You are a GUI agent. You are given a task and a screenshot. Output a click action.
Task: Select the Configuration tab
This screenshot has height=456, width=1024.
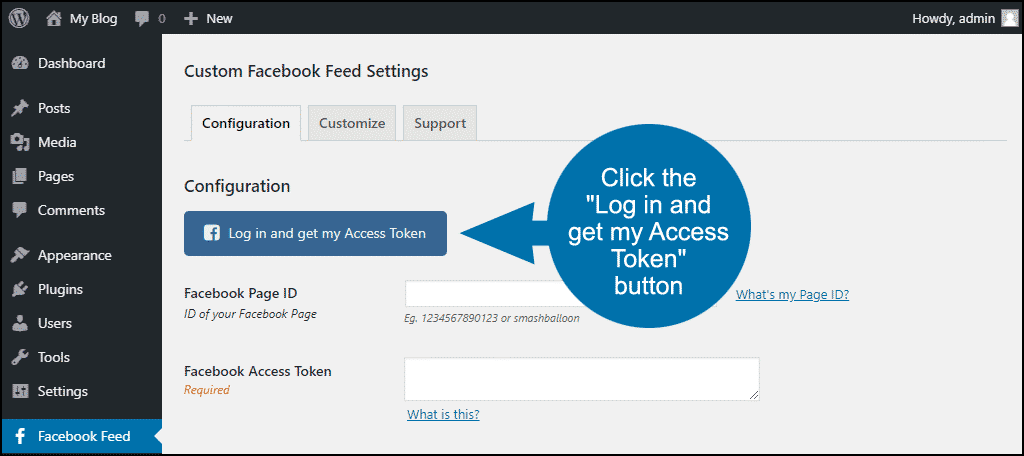[246, 123]
